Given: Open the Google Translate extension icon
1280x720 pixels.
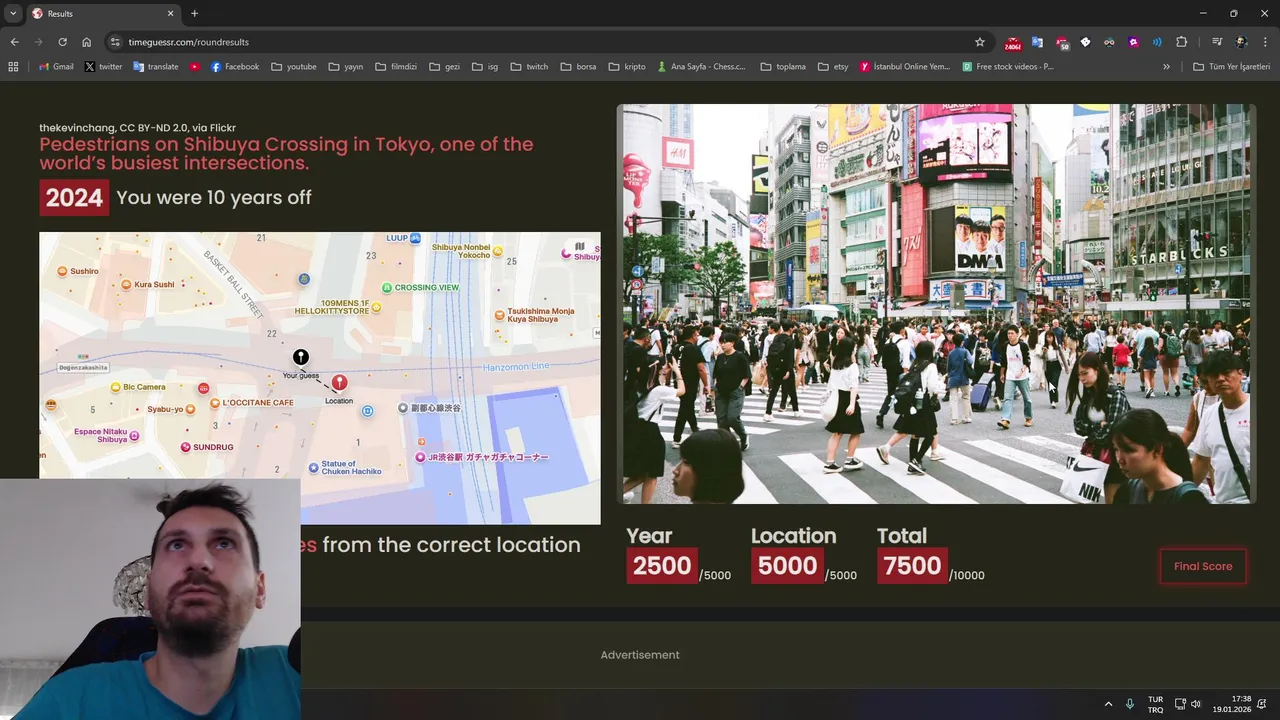Looking at the screenshot, I should (1037, 42).
